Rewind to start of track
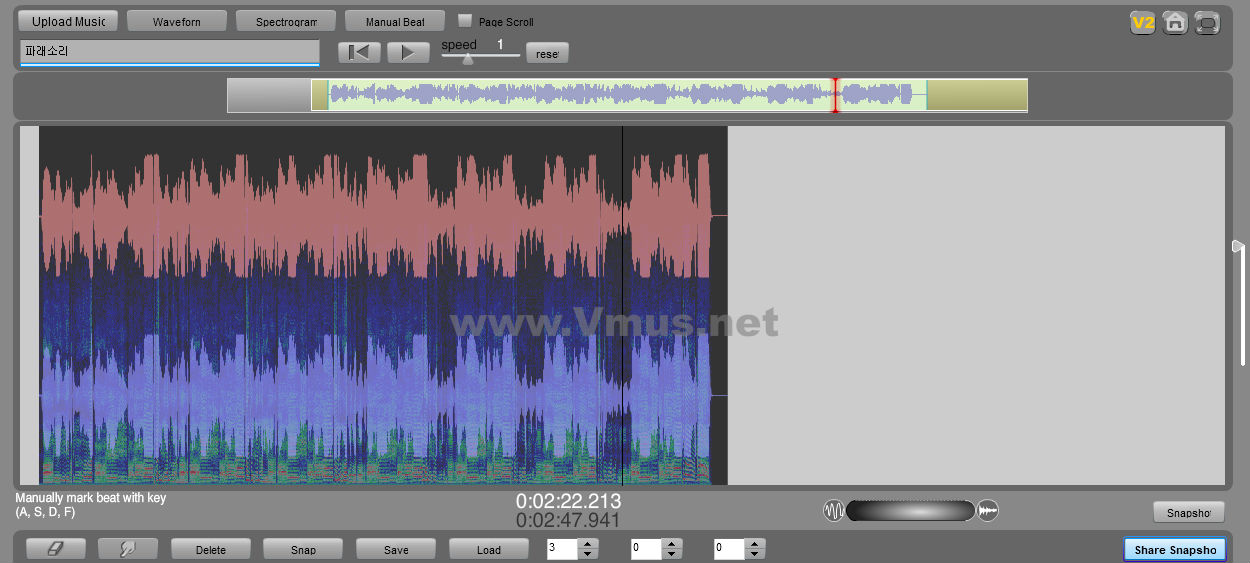This screenshot has height=563, width=1250. 359,53
